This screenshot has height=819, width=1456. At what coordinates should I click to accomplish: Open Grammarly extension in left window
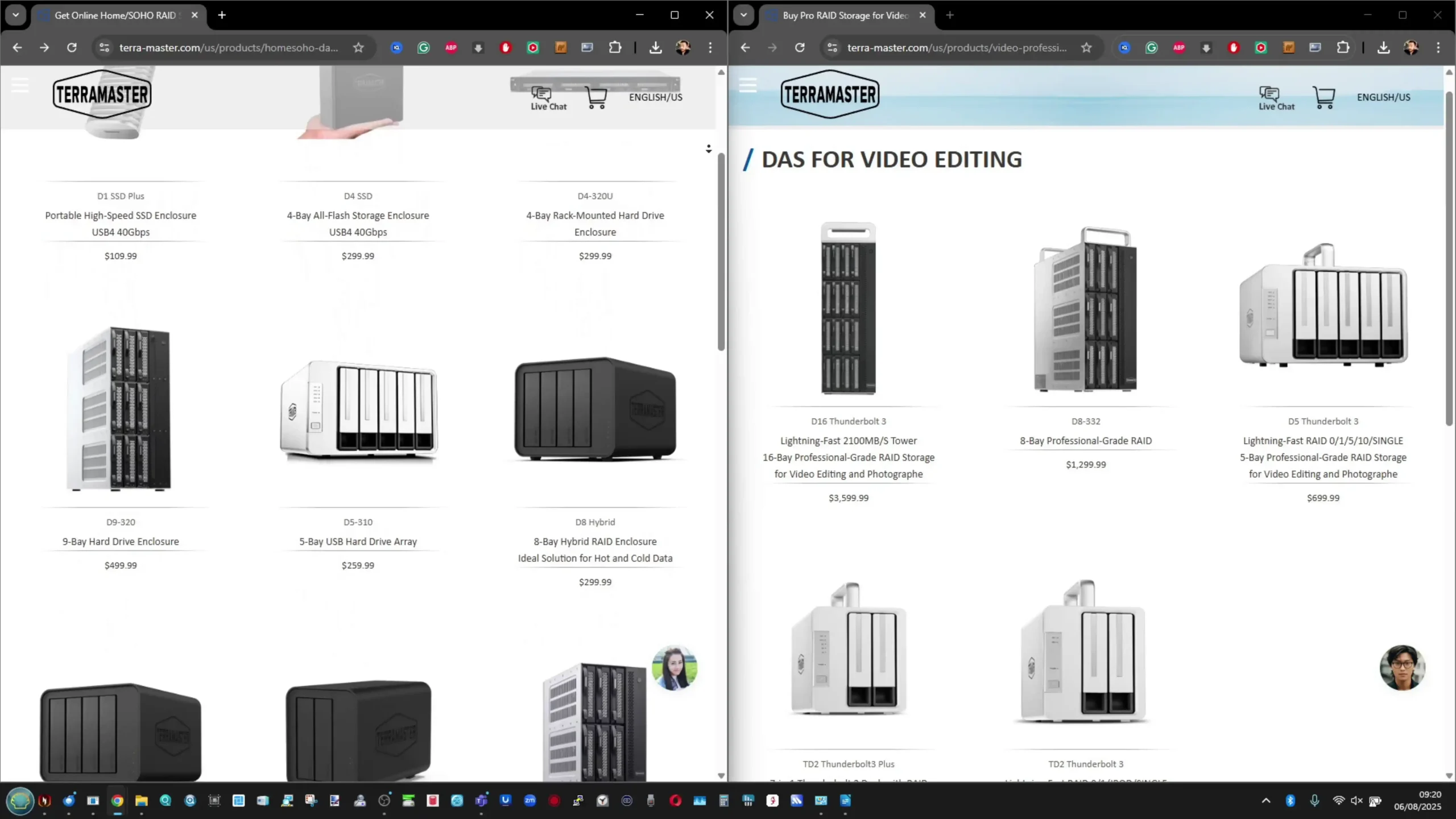coord(424,48)
